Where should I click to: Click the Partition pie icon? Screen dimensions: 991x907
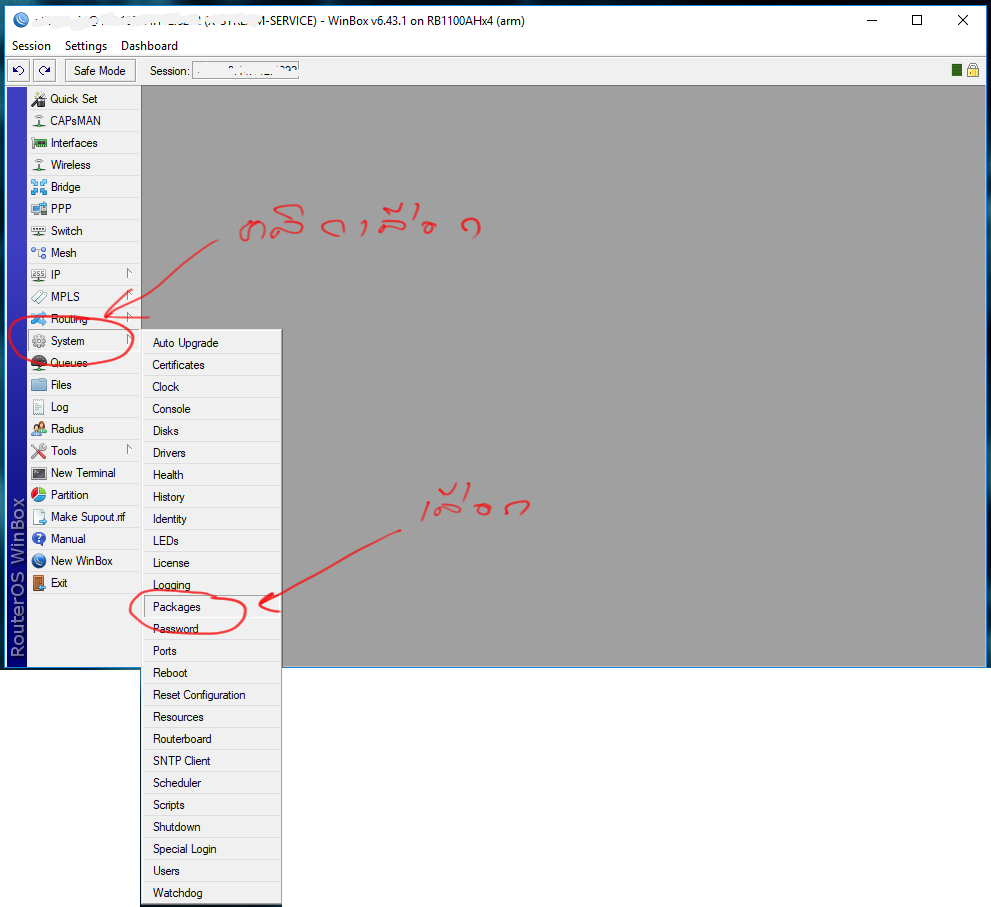tap(39, 495)
